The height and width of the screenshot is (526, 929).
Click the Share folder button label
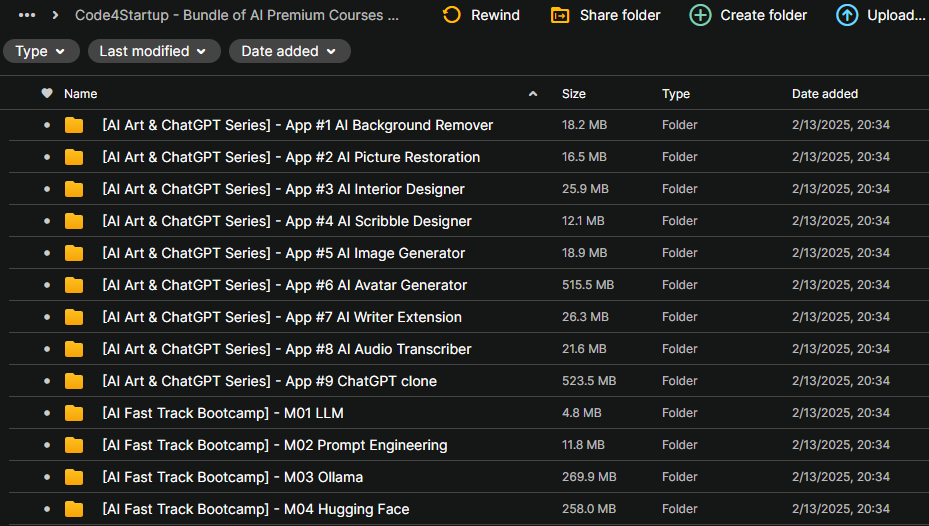[x=620, y=15]
